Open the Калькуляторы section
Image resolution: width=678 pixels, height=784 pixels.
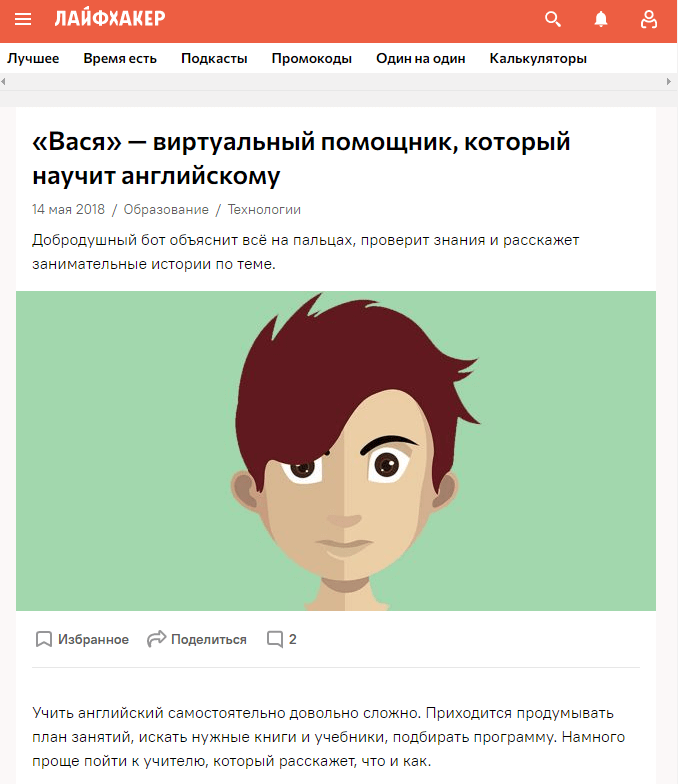pos(538,58)
